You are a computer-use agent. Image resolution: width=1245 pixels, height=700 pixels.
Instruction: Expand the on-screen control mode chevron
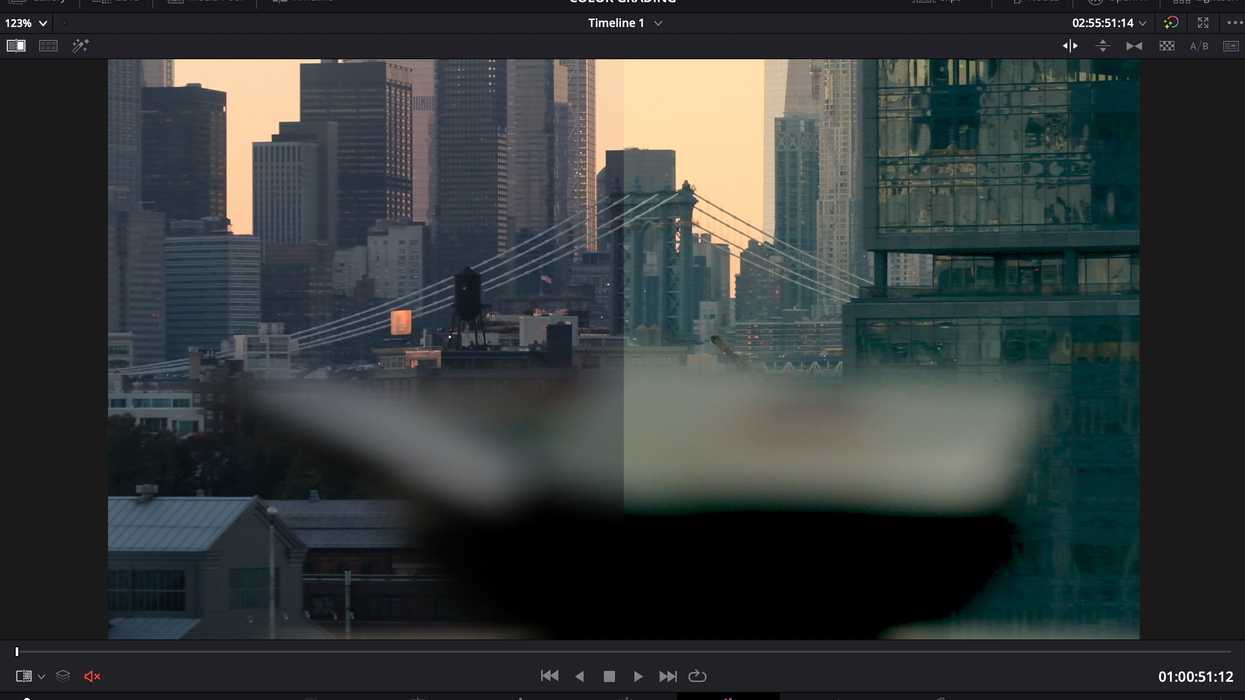pyautogui.click(x=41, y=677)
